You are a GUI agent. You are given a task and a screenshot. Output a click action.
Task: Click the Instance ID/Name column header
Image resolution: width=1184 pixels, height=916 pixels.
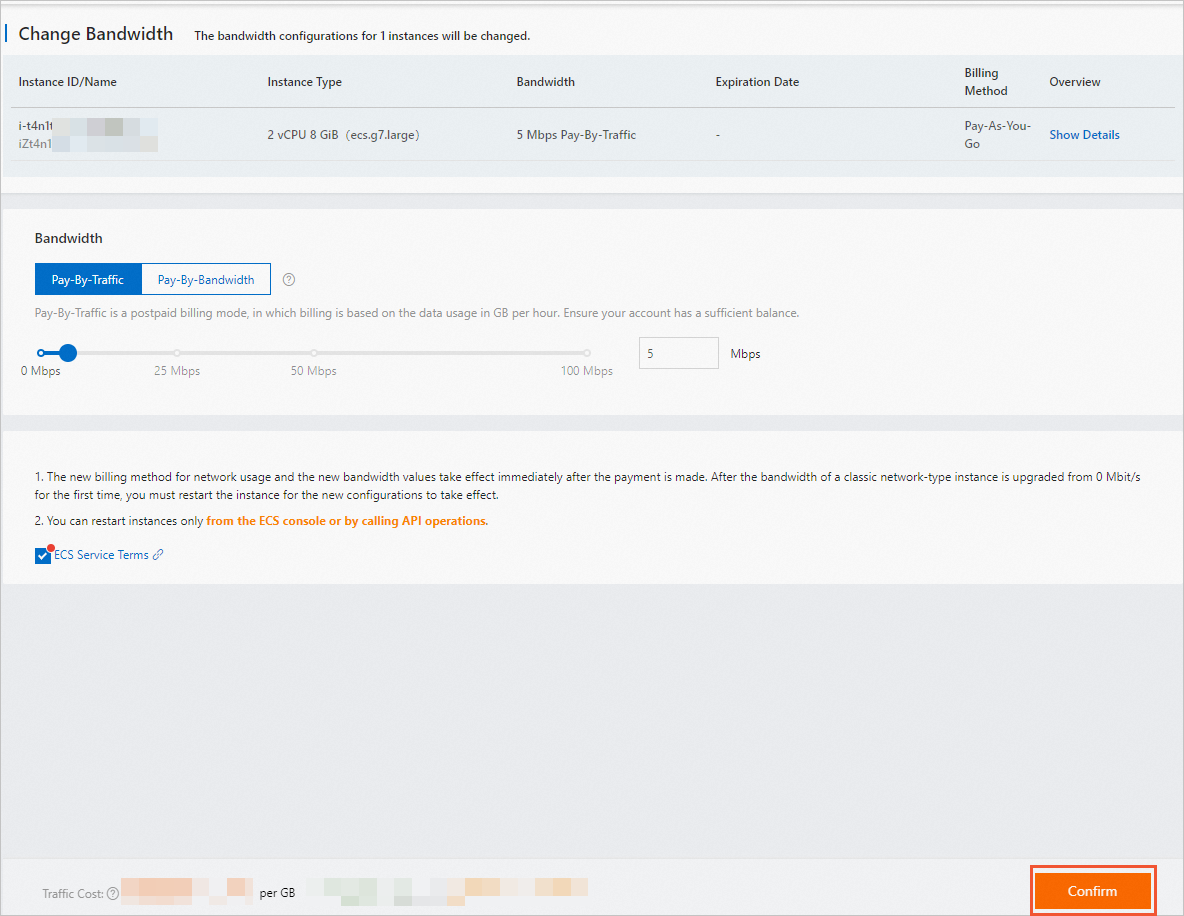pyautogui.click(x=67, y=82)
